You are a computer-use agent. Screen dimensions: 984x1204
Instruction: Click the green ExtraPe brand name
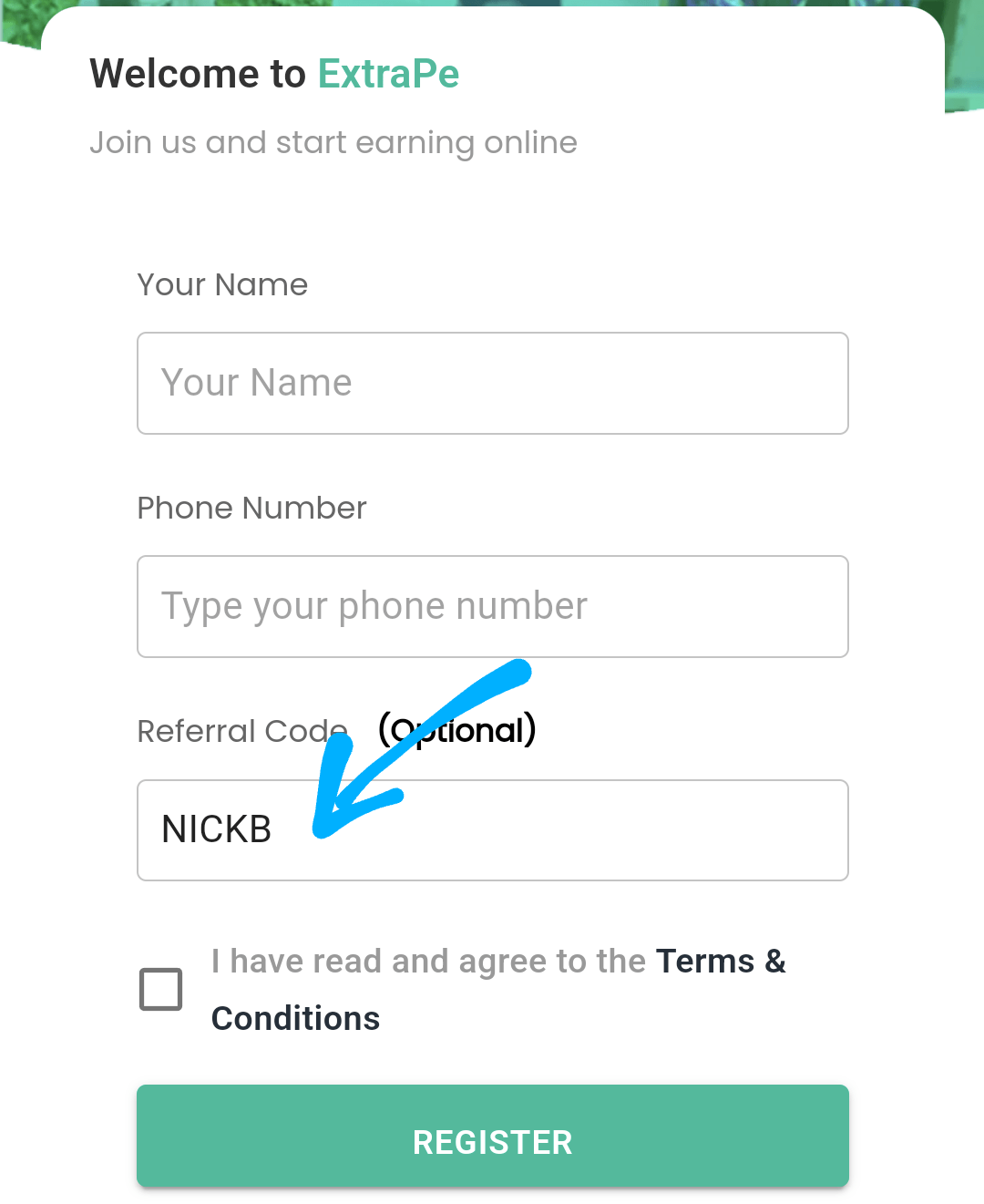pyautogui.click(x=388, y=74)
